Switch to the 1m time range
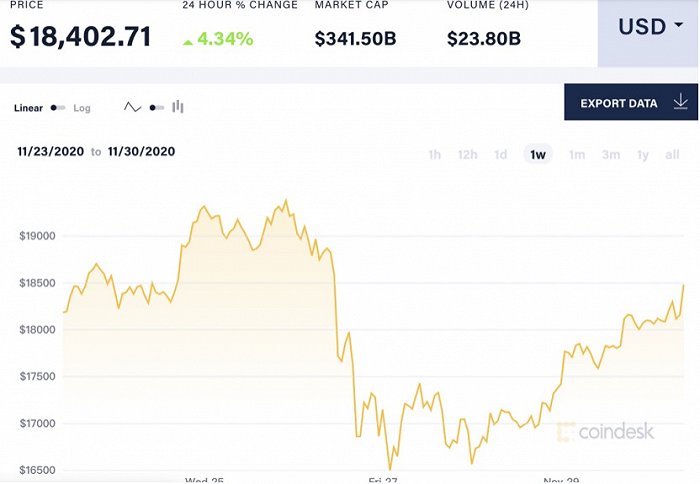 (x=577, y=154)
